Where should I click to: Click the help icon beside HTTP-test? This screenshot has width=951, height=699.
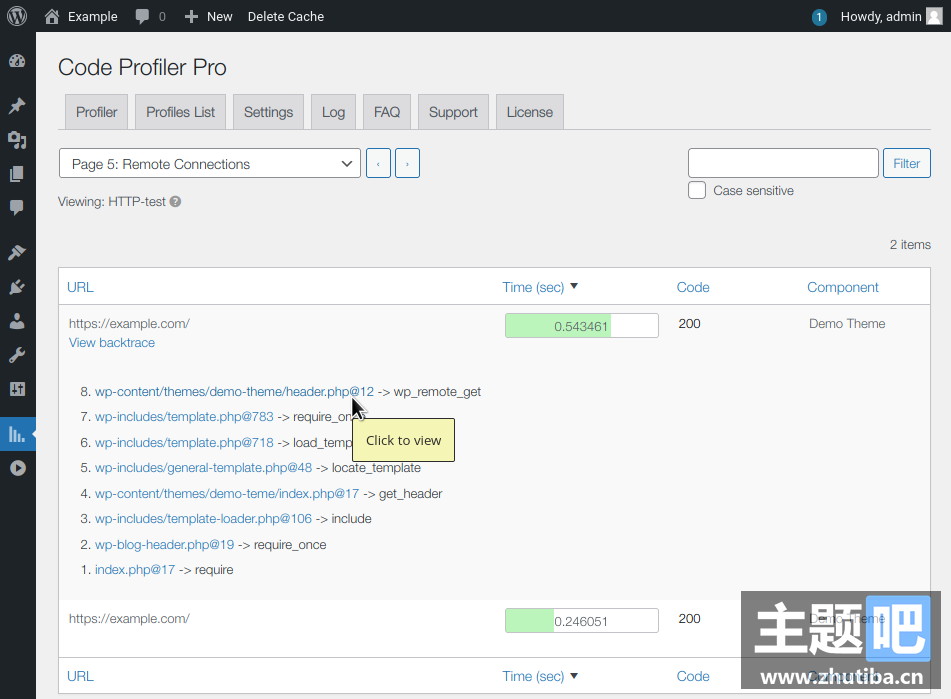click(x=175, y=202)
